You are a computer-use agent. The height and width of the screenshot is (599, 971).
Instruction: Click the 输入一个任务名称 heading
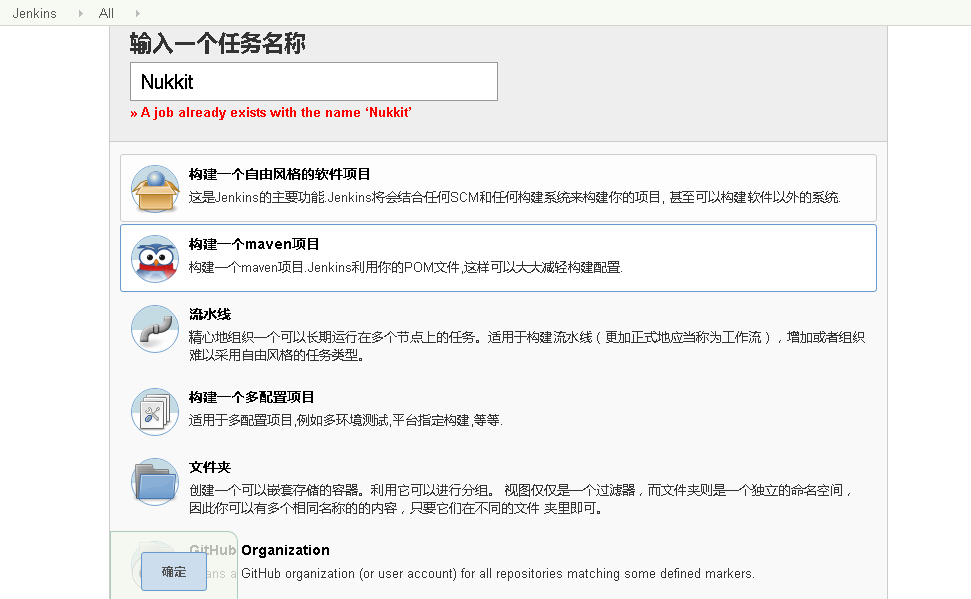click(x=217, y=43)
